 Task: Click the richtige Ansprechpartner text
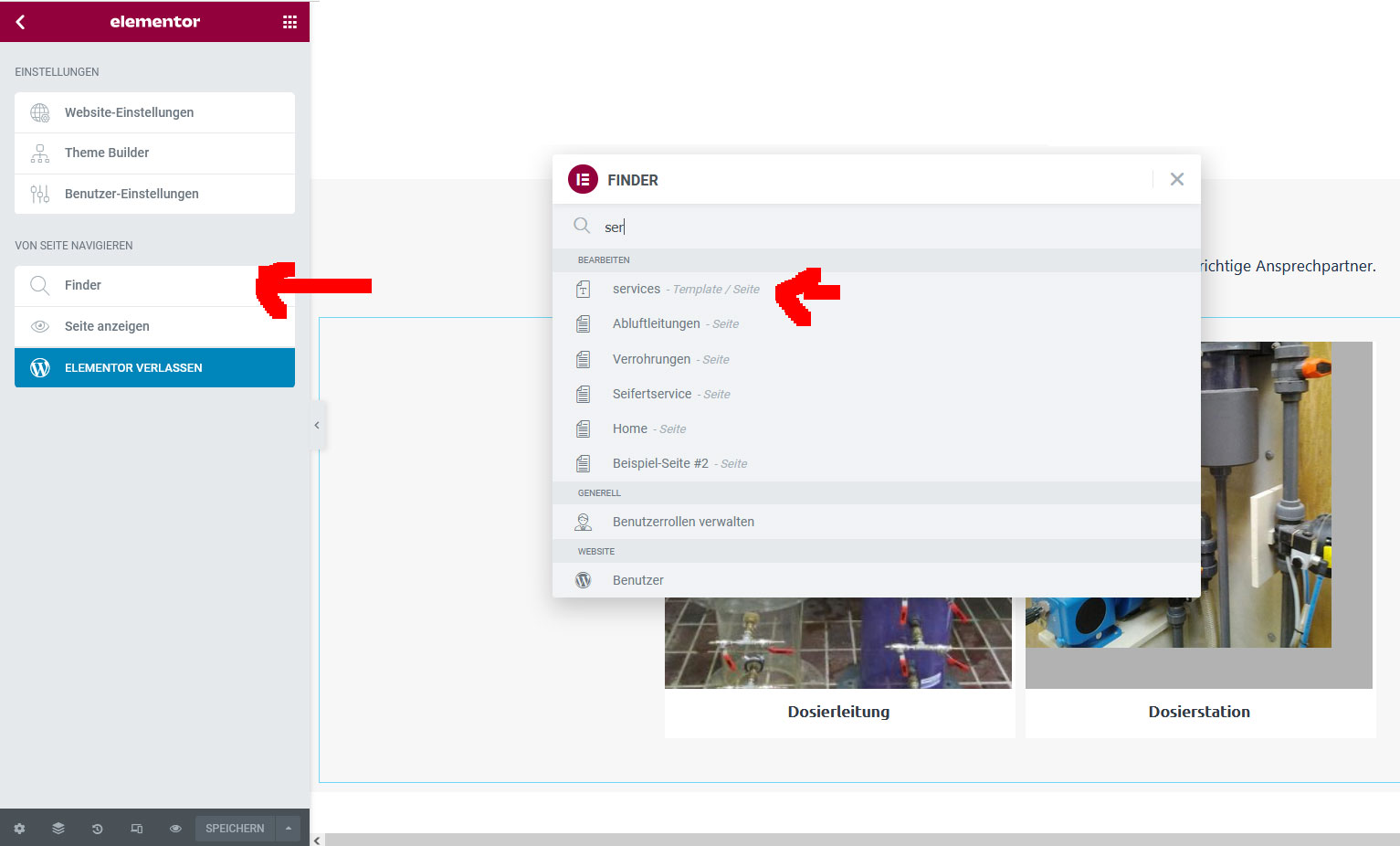pyautogui.click(x=1289, y=266)
